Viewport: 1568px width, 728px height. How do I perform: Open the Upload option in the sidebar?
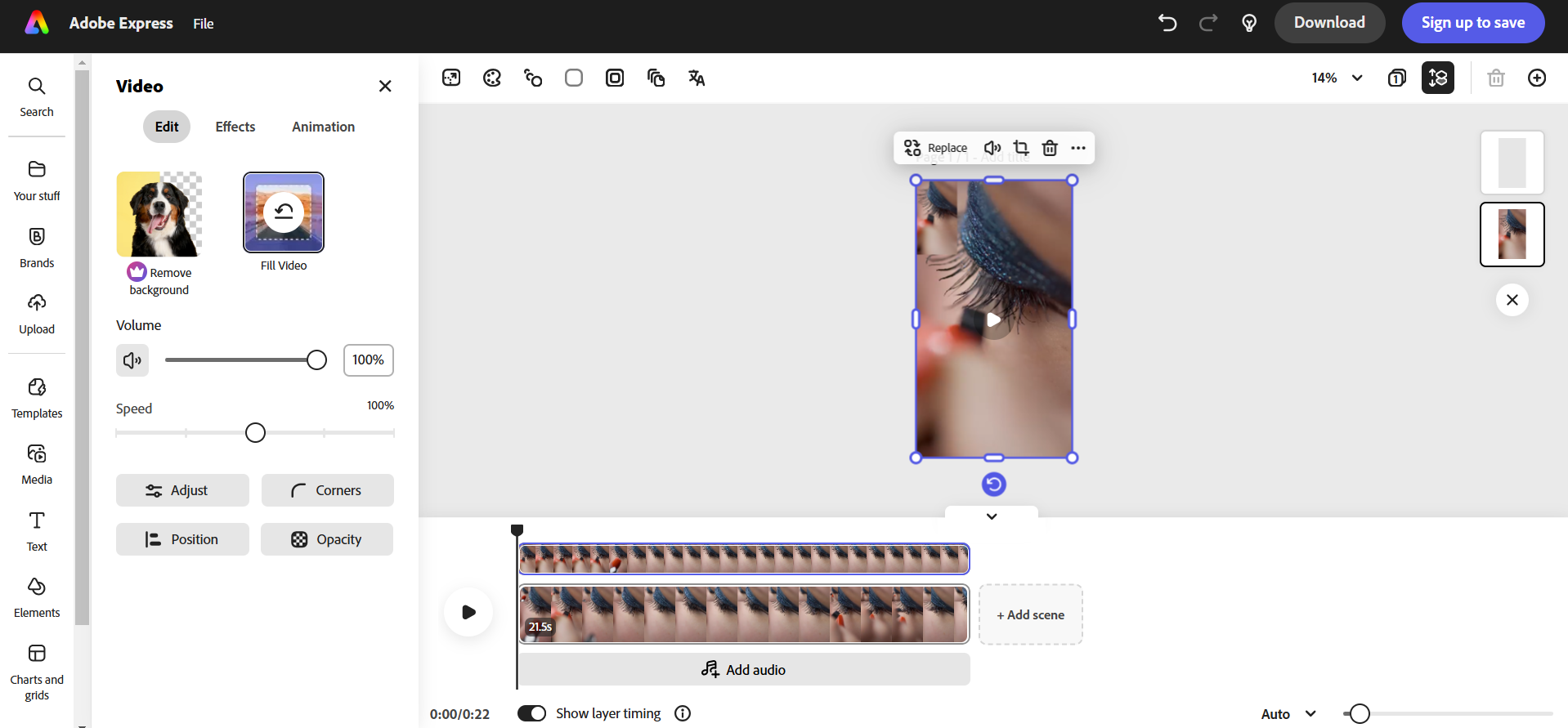pyautogui.click(x=37, y=315)
